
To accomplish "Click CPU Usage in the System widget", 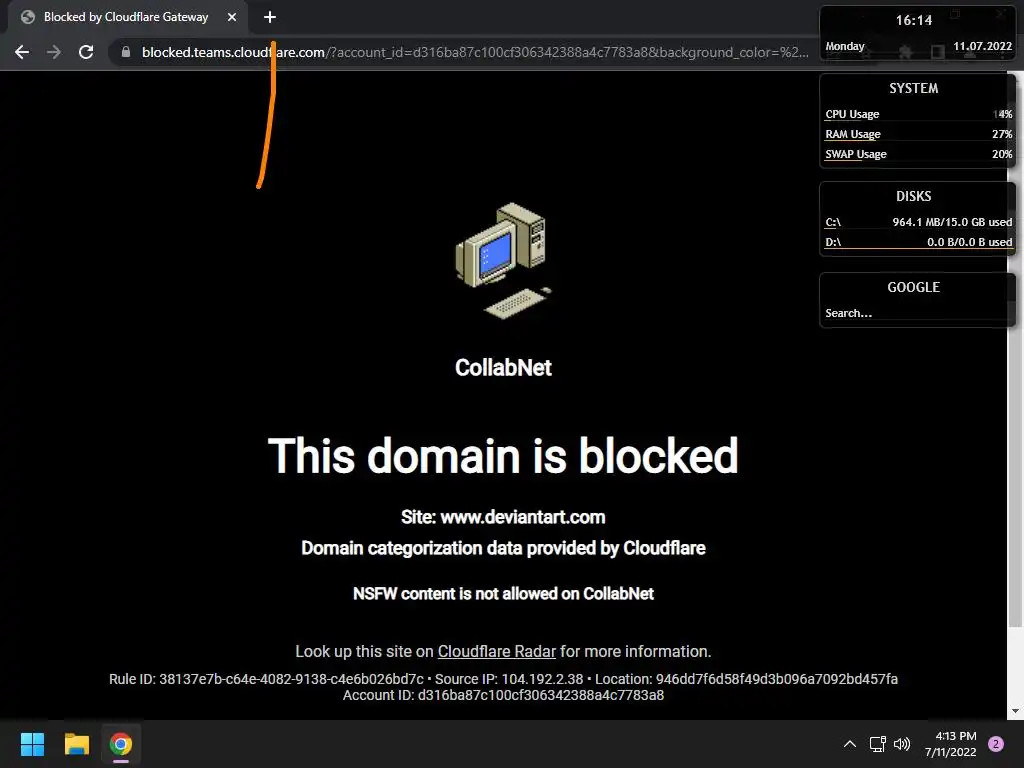I will (x=918, y=114).
